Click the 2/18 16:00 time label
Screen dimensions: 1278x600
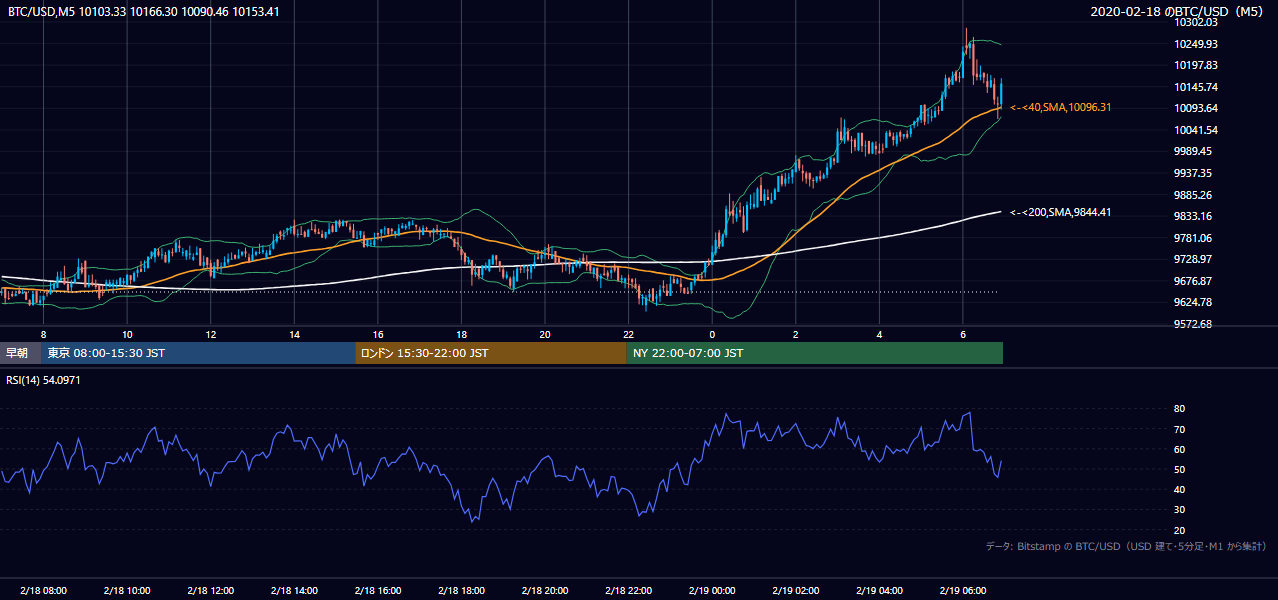[378, 590]
